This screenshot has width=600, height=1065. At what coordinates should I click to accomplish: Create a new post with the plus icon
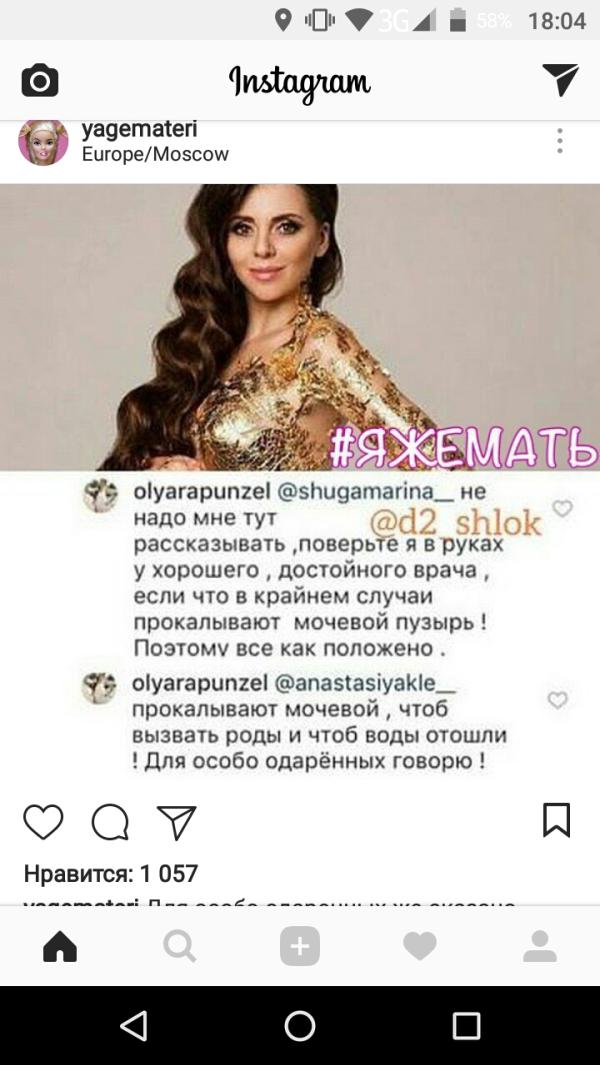pyautogui.click(x=300, y=946)
